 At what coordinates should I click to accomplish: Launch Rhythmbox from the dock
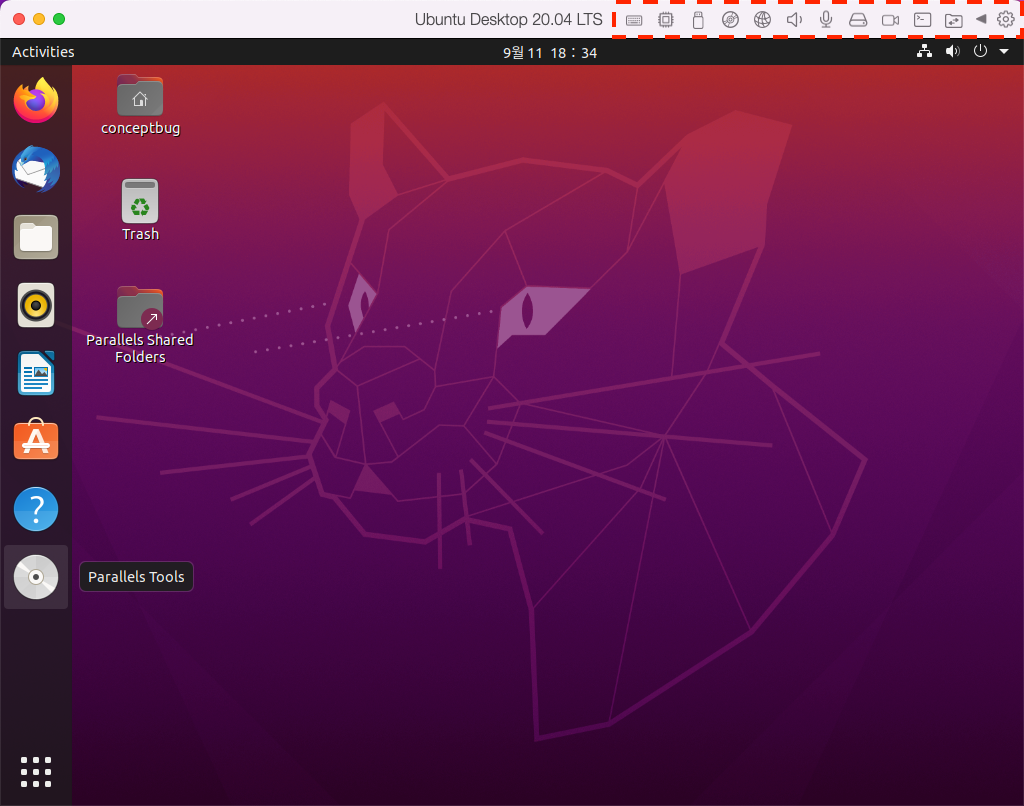click(36, 305)
